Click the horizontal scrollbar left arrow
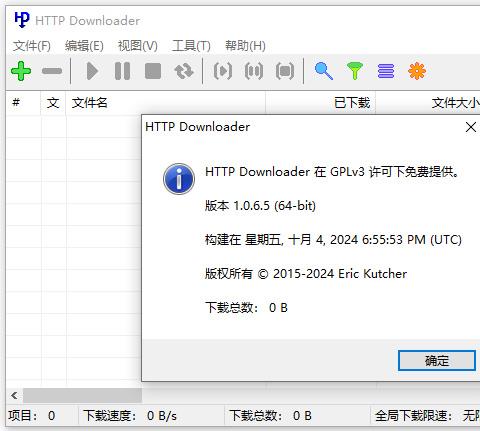This screenshot has height=431, width=480. [x=14, y=396]
